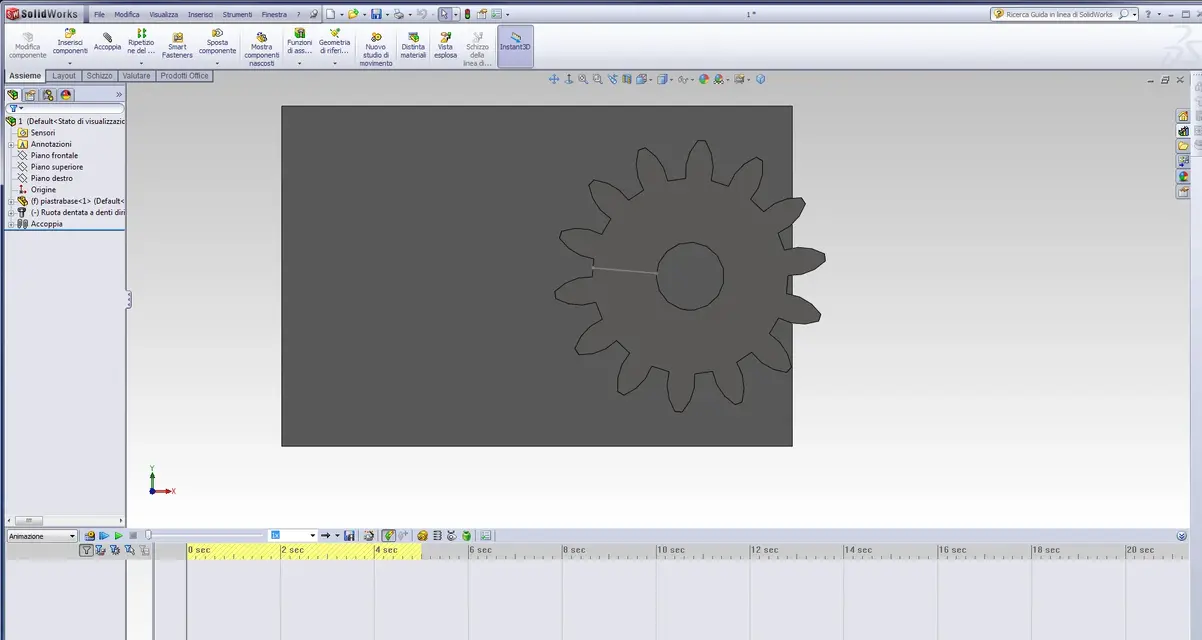1202x640 pixels.
Task: Switch to the Valutare tab
Action: 137,76
